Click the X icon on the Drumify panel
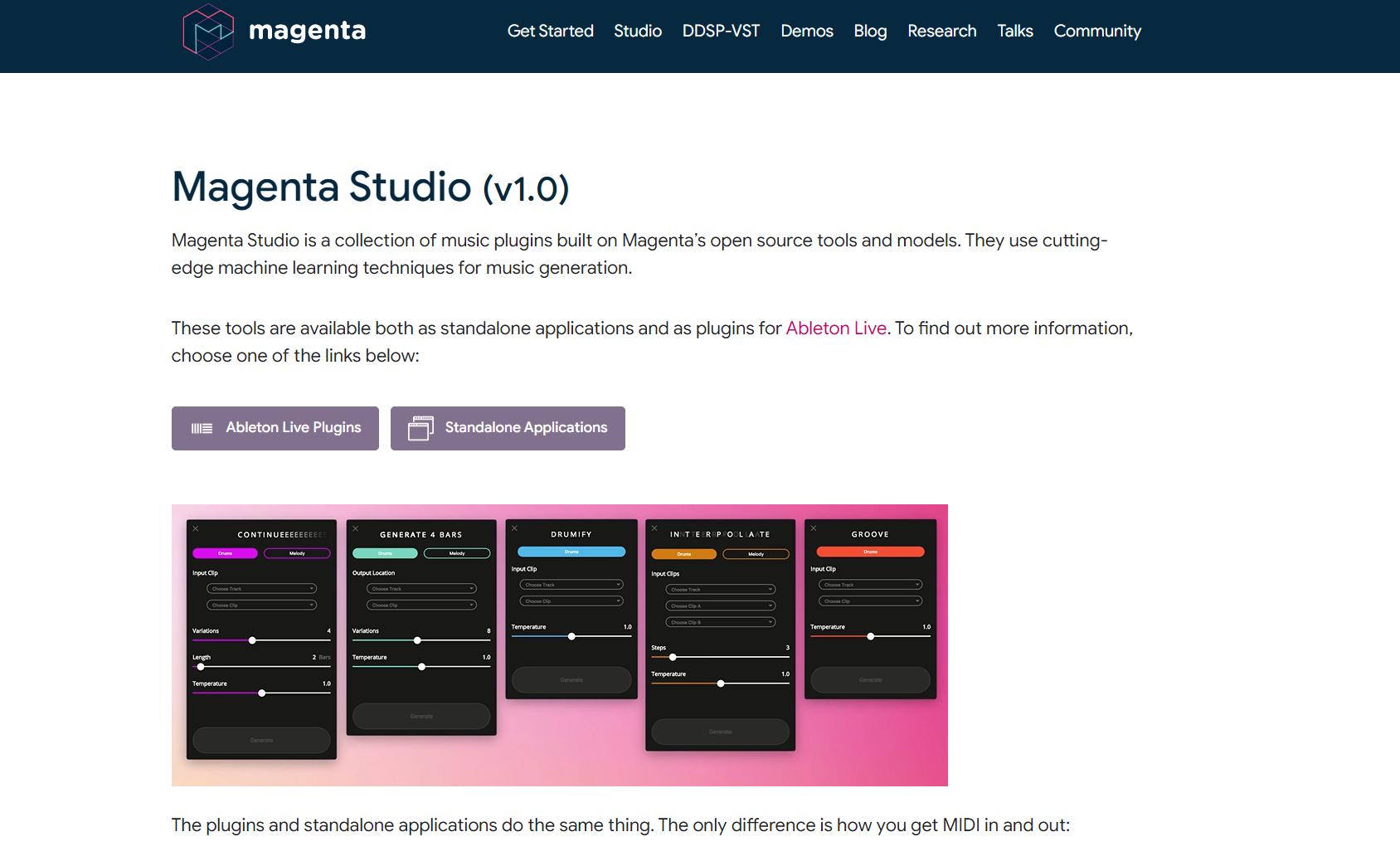The height and width of the screenshot is (861, 1400). click(x=514, y=528)
